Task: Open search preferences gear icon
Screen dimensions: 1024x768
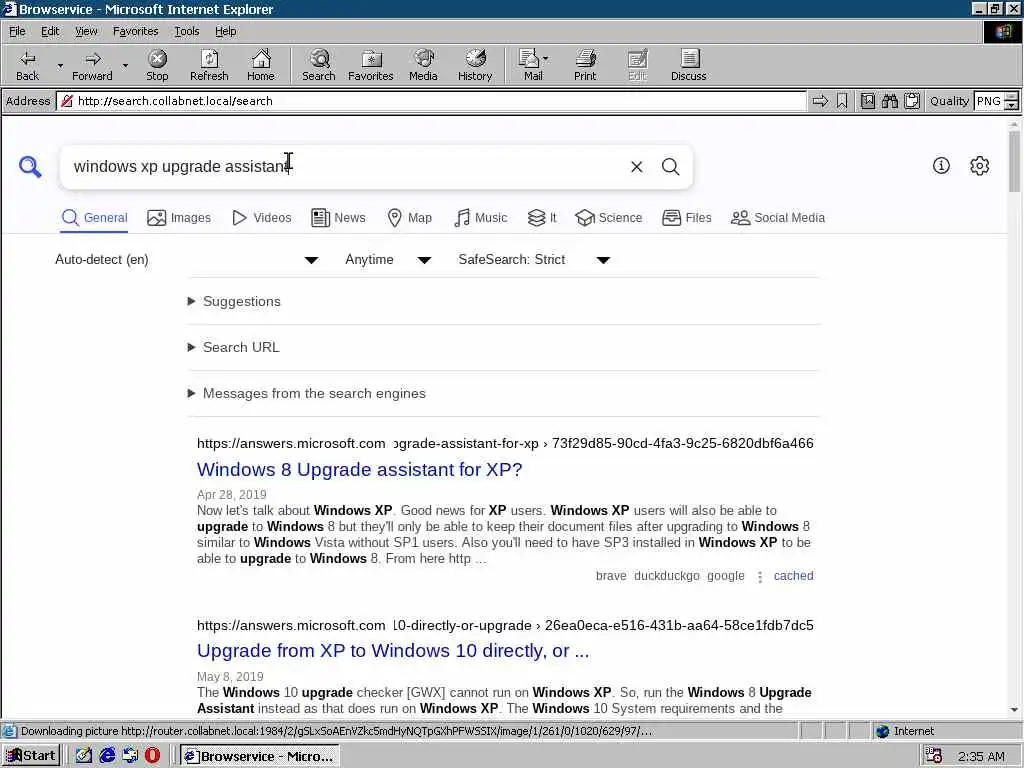Action: (x=980, y=166)
